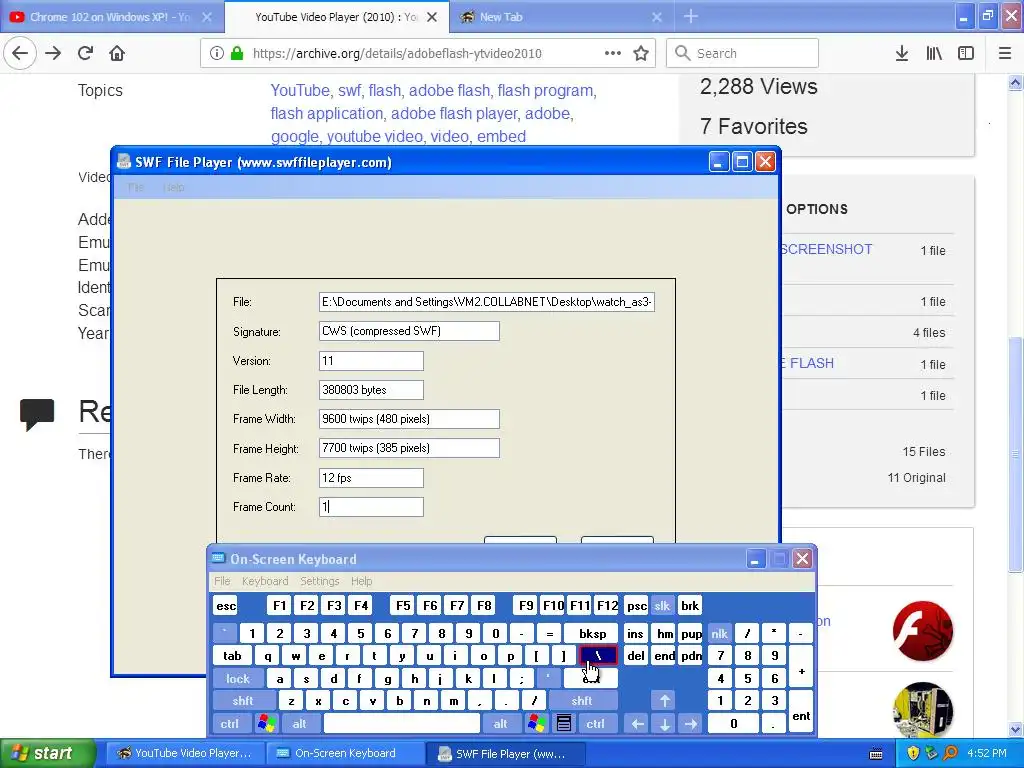Toggle the left shft key on keyboard
The width and height of the screenshot is (1024, 768).
pos(243,701)
